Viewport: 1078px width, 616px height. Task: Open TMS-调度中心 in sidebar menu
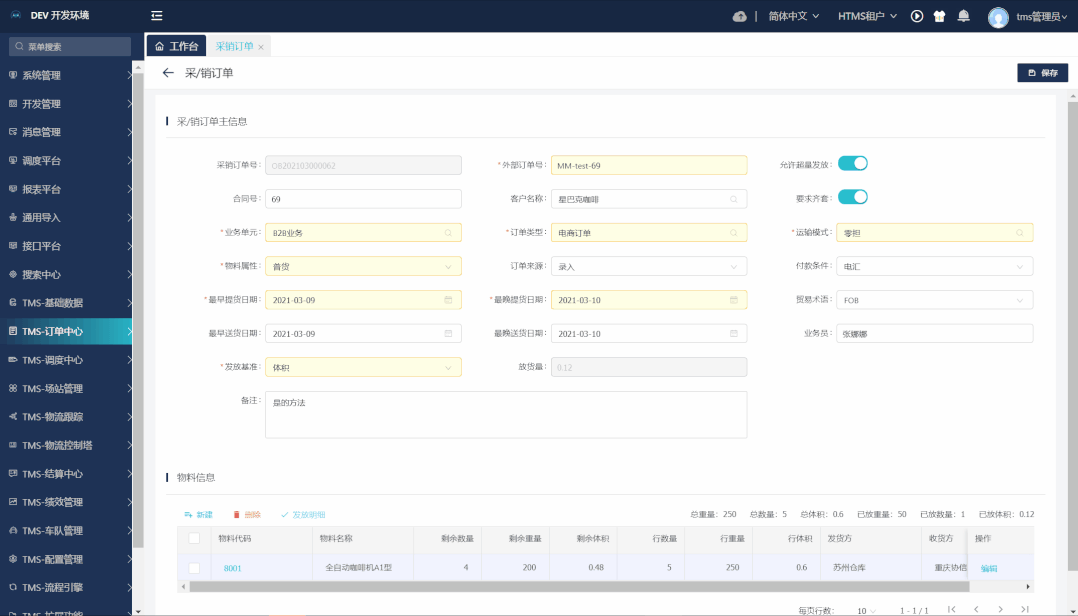click(x=66, y=360)
